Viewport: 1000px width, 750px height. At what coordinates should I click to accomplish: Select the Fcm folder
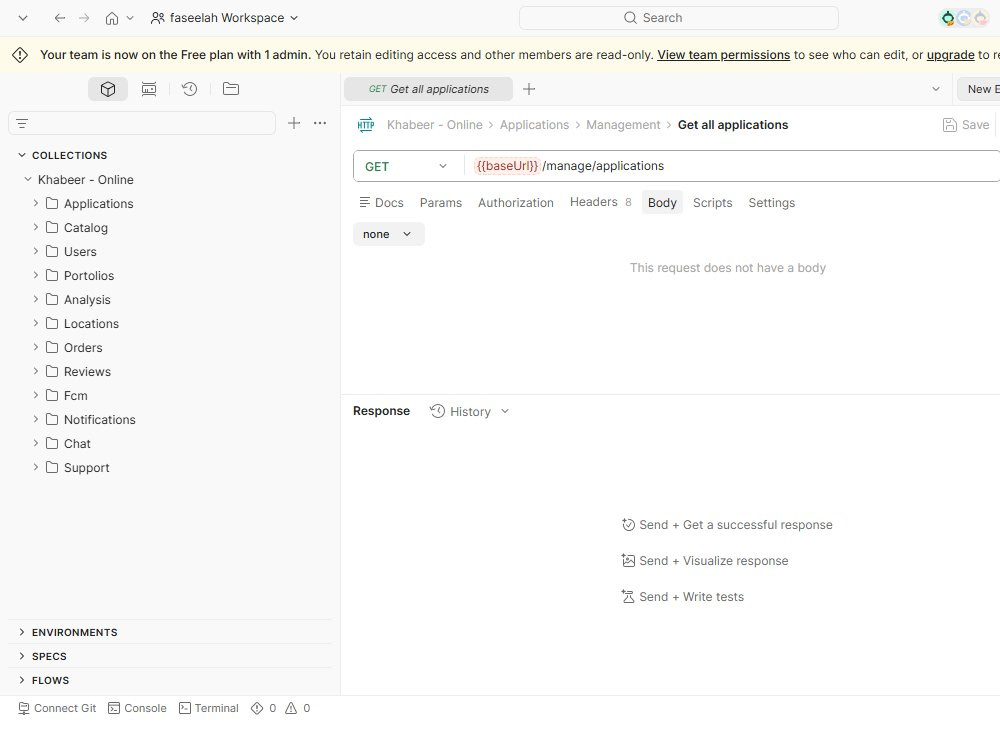point(75,395)
